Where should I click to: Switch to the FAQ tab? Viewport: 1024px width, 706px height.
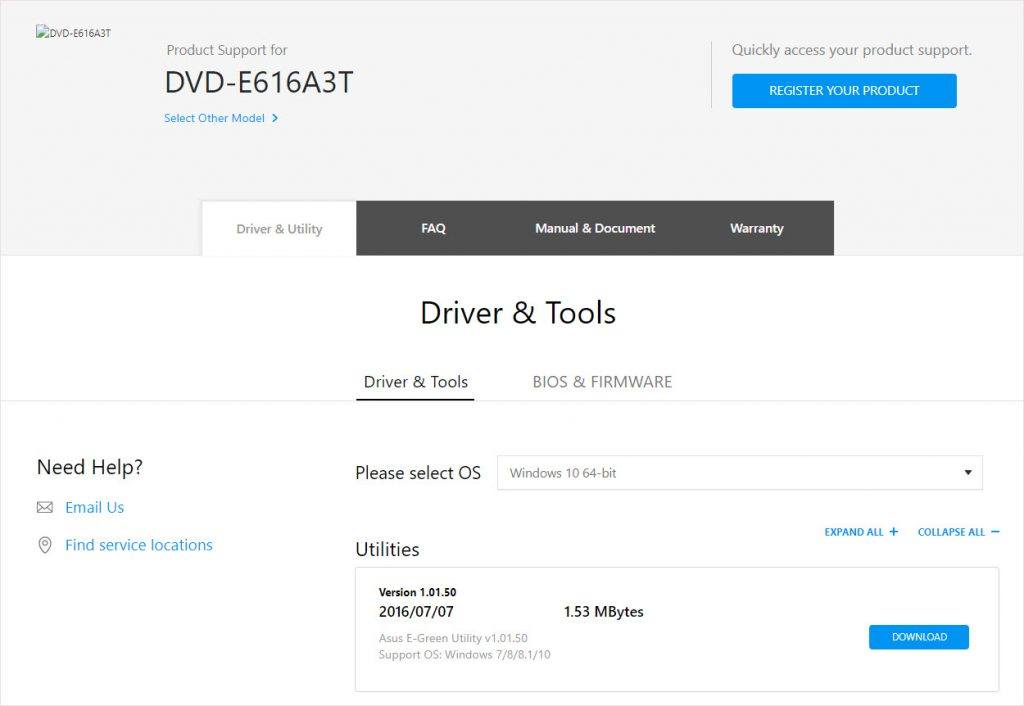pos(433,228)
